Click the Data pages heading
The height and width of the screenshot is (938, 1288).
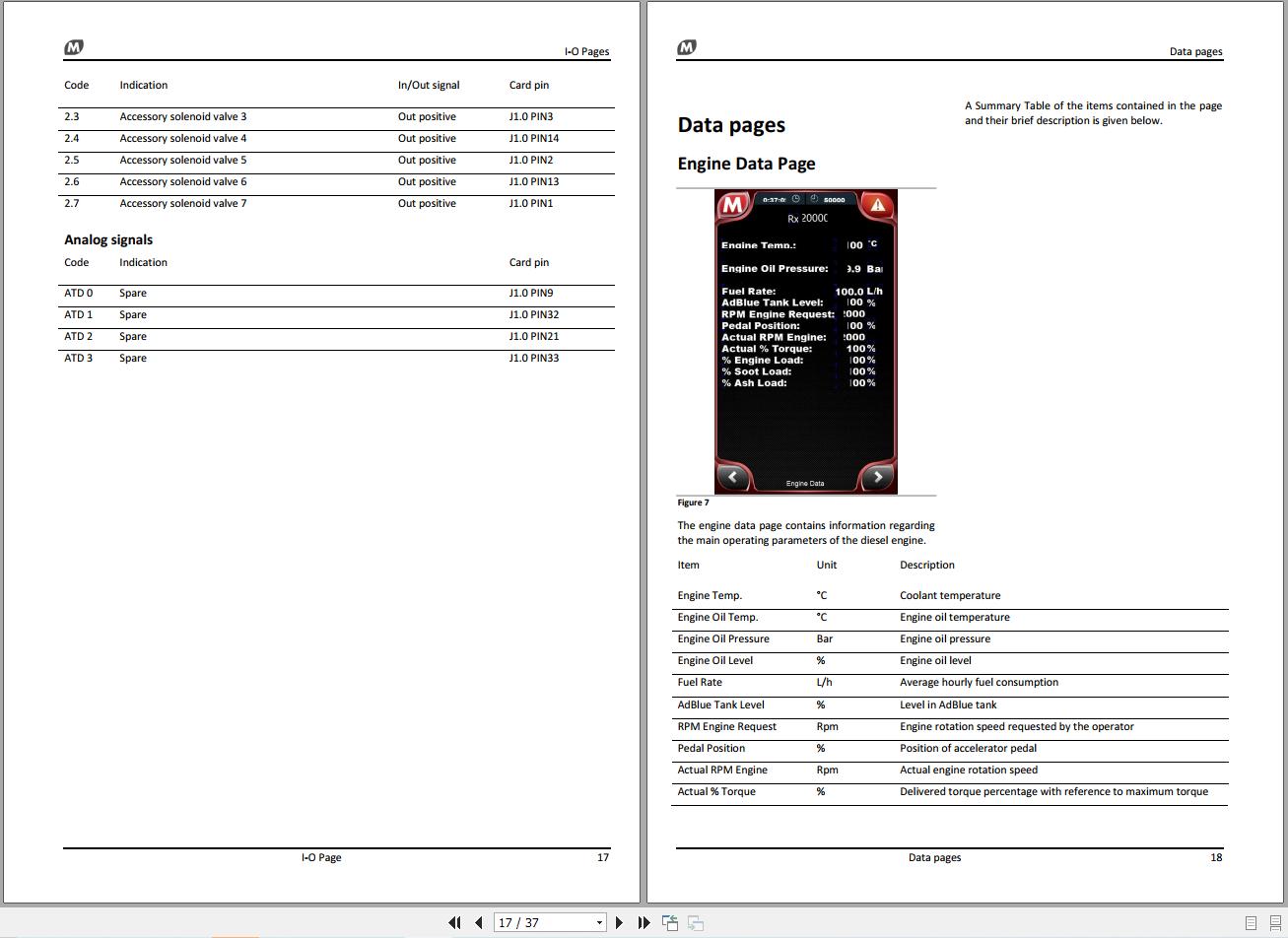[731, 125]
